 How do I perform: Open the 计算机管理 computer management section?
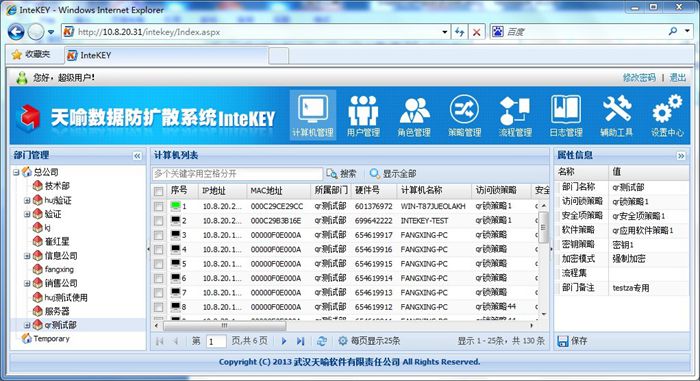[312, 115]
